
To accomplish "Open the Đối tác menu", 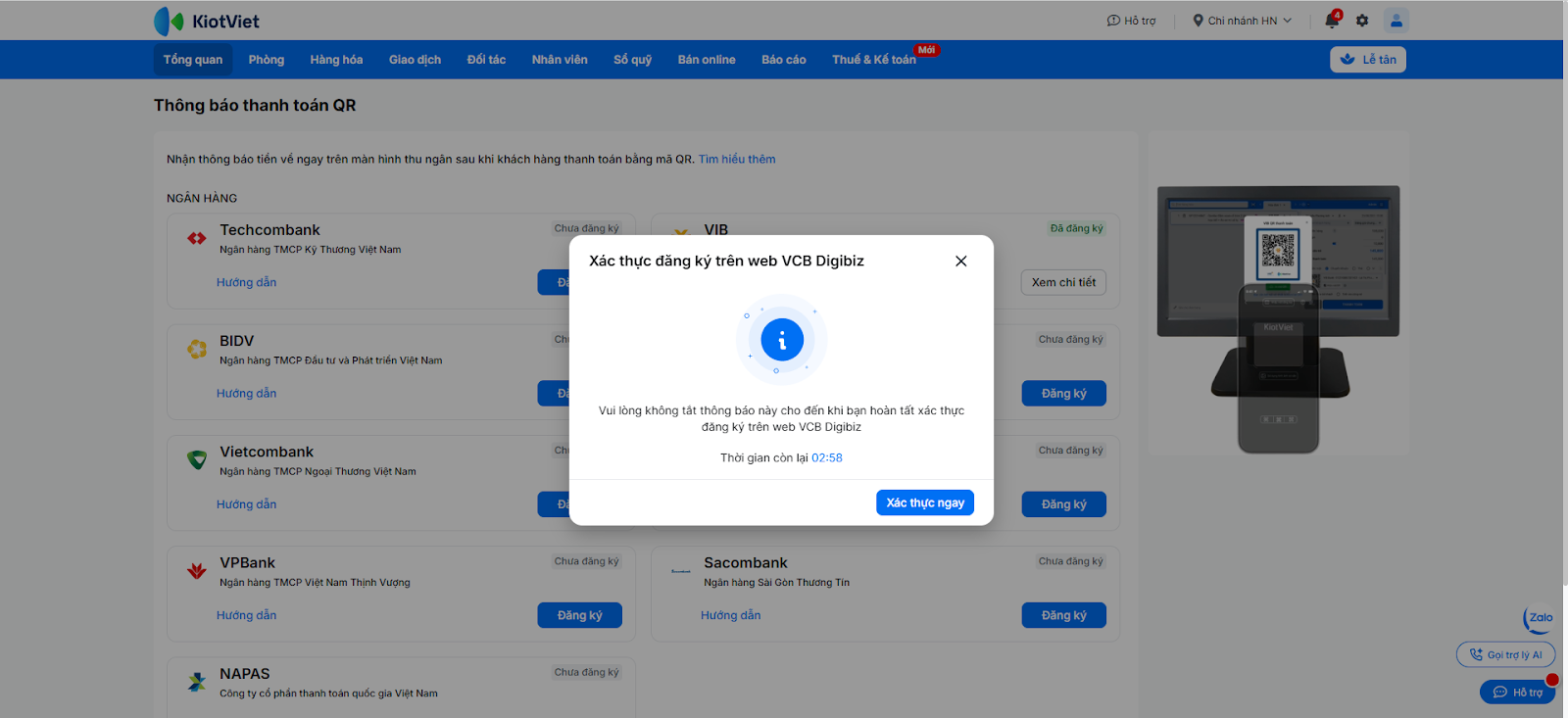I will tap(486, 60).
